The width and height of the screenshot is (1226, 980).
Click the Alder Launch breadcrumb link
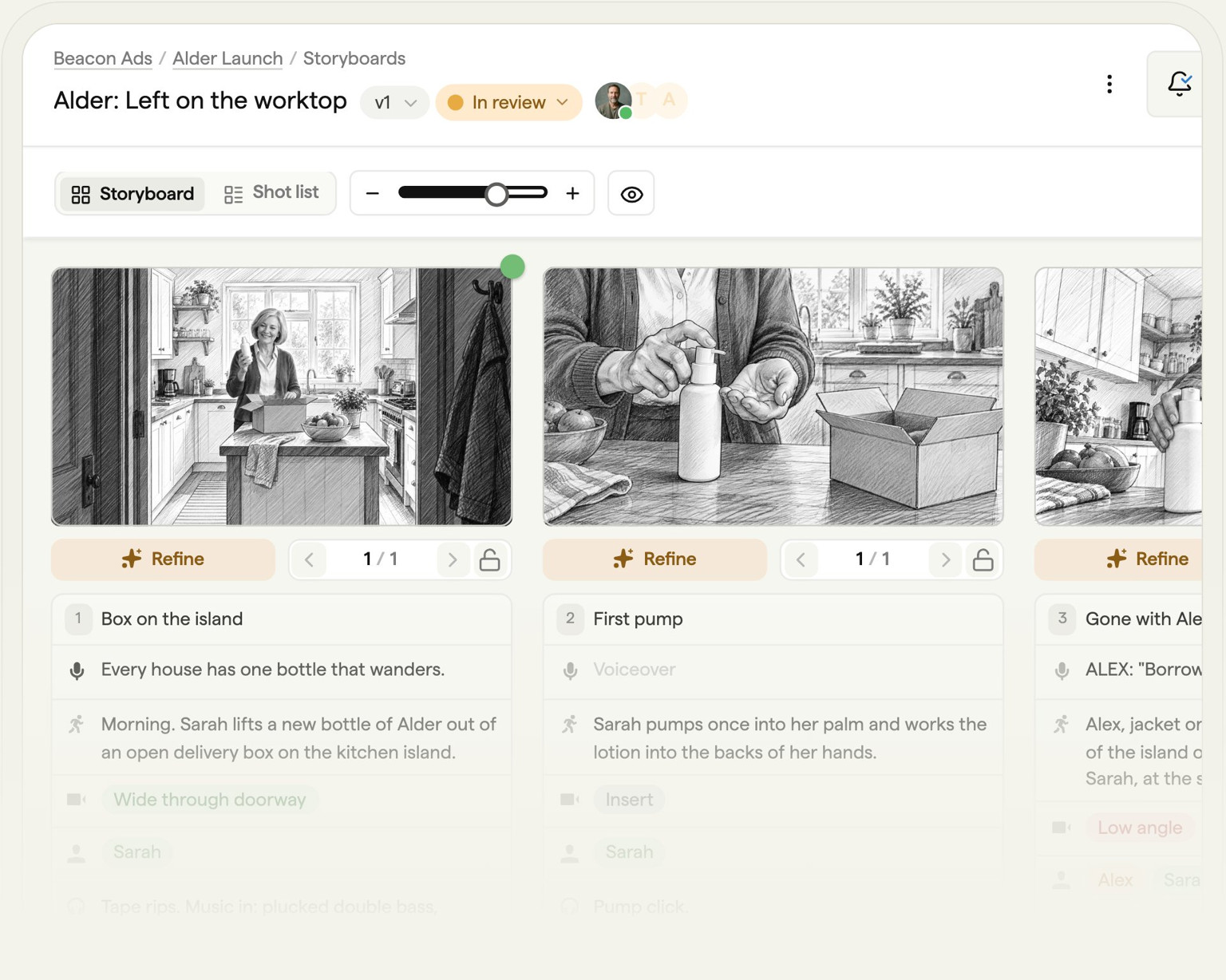[x=227, y=58]
